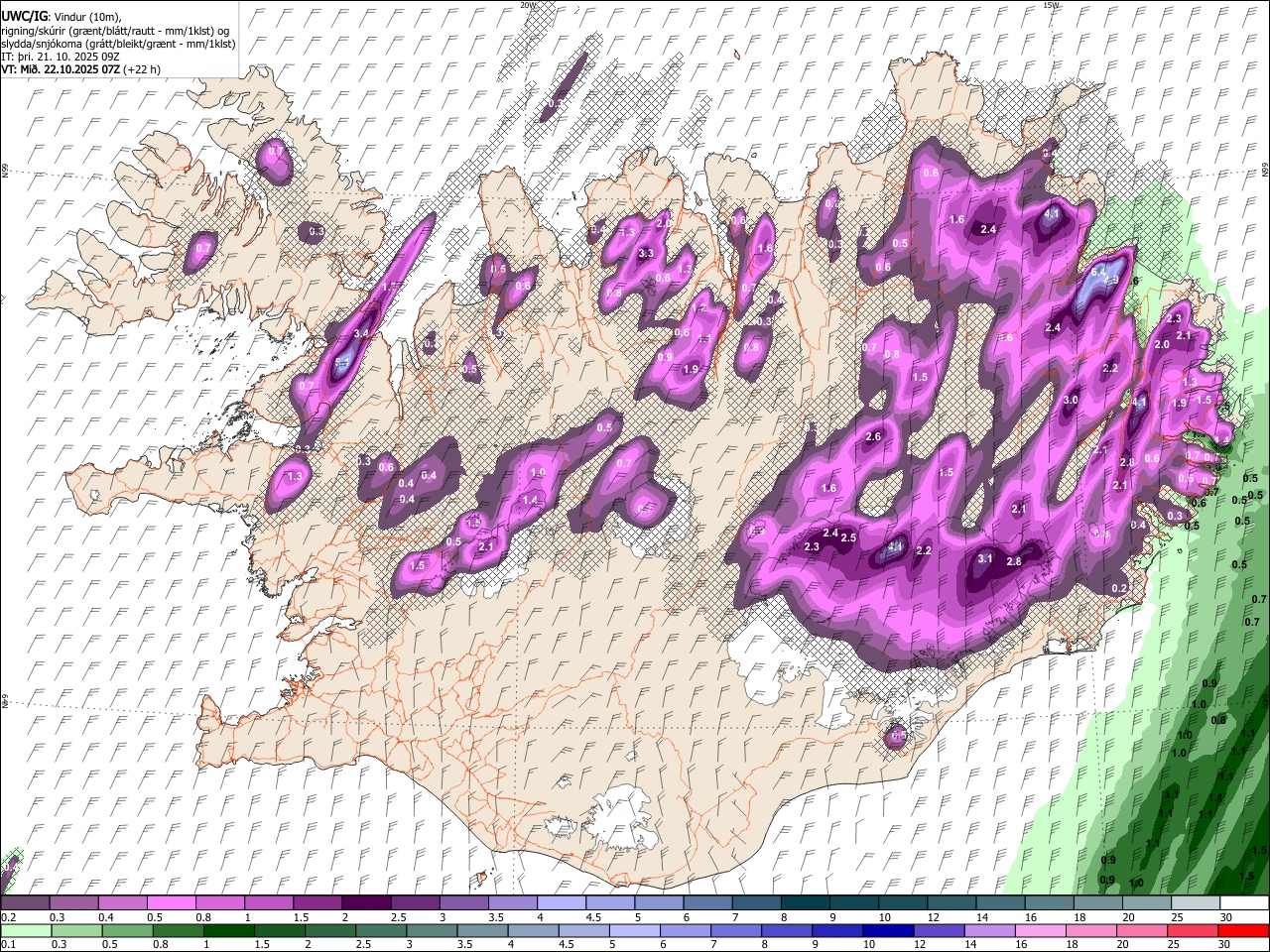Click the "15W" longitude label

[x=1051, y=5]
